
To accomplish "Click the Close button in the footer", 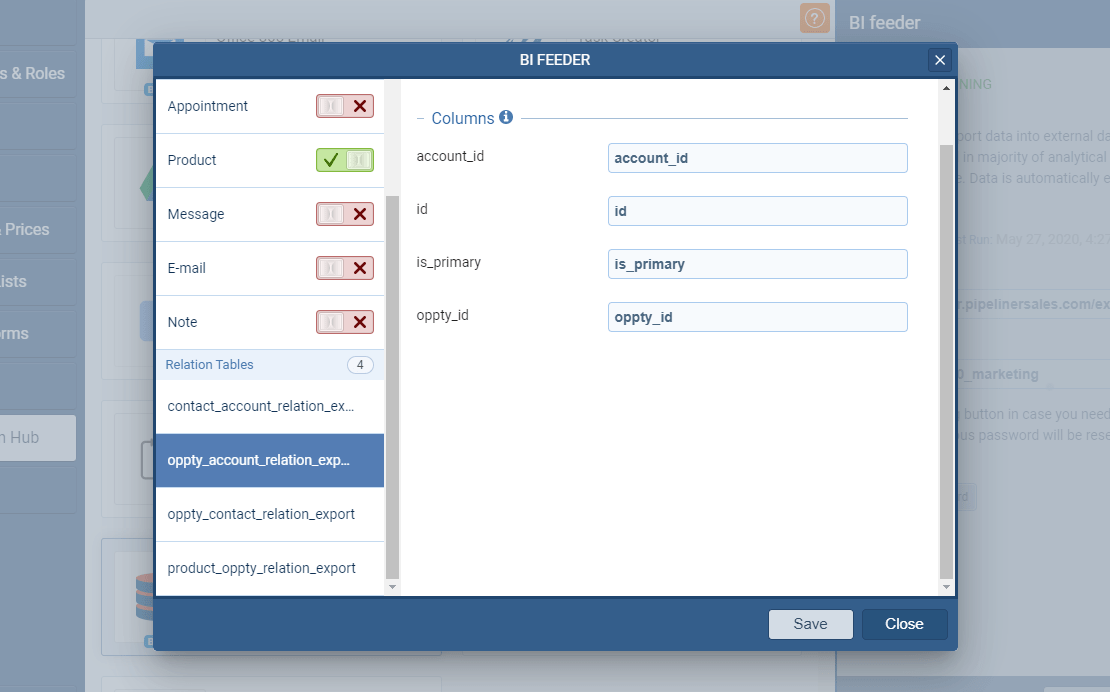I will pyautogui.click(x=904, y=624).
